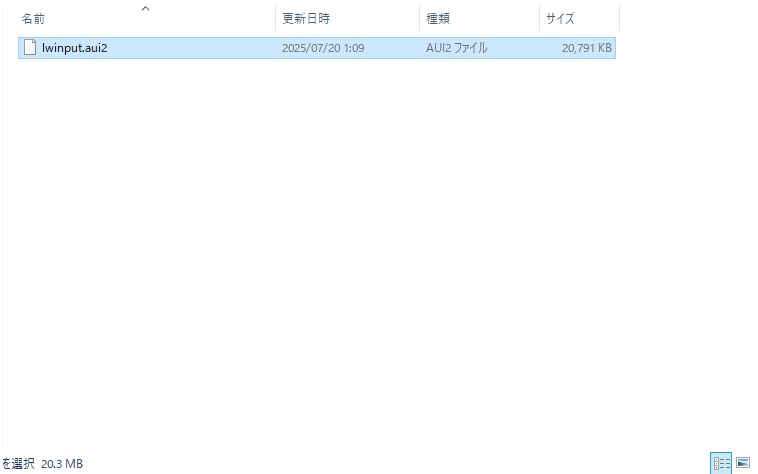The width and height of the screenshot is (758, 474).
Task: Click the を選択 status bar label
Action: pos(18,464)
